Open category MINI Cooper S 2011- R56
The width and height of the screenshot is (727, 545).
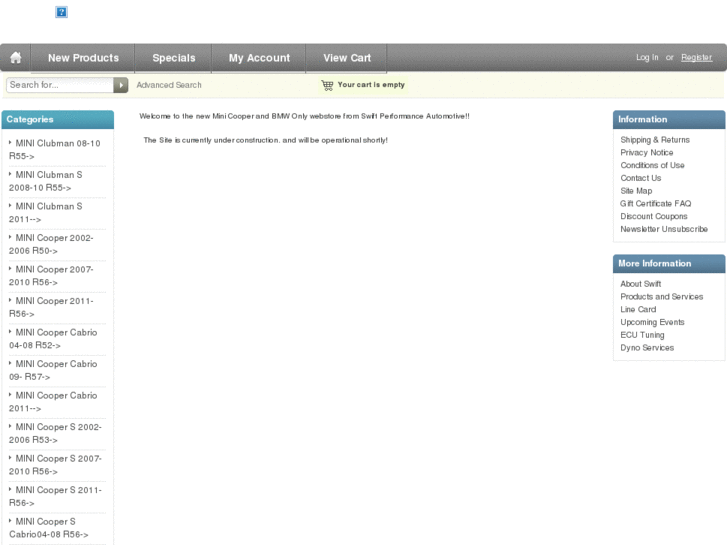pyautogui.click(x=55, y=496)
